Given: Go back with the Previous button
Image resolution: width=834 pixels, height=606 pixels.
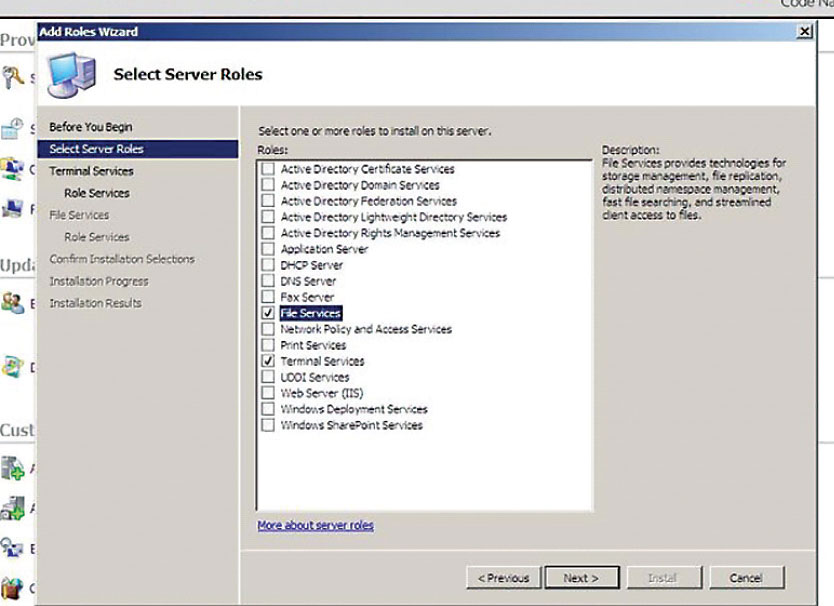Looking at the screenshot, I should pos(503,578).
